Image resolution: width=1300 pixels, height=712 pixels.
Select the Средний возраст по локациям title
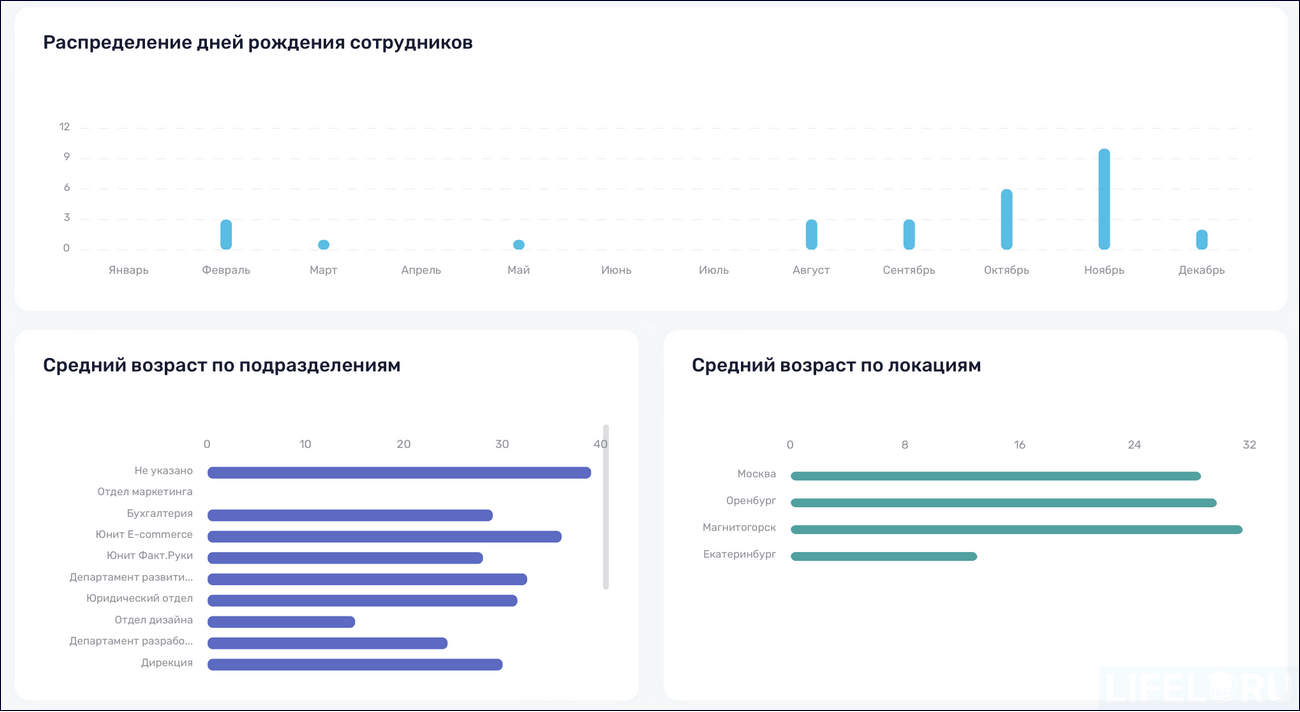click(836, 365)
